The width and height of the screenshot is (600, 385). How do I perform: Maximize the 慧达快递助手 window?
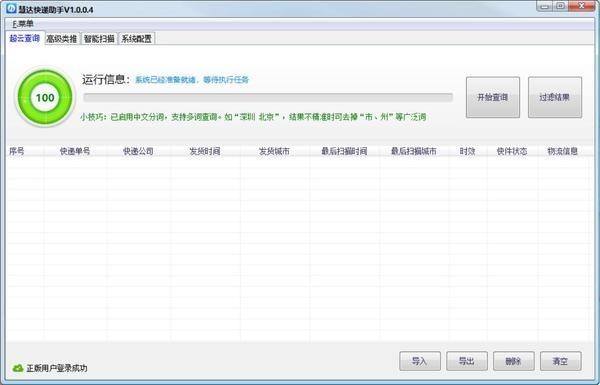pos(560,6)
